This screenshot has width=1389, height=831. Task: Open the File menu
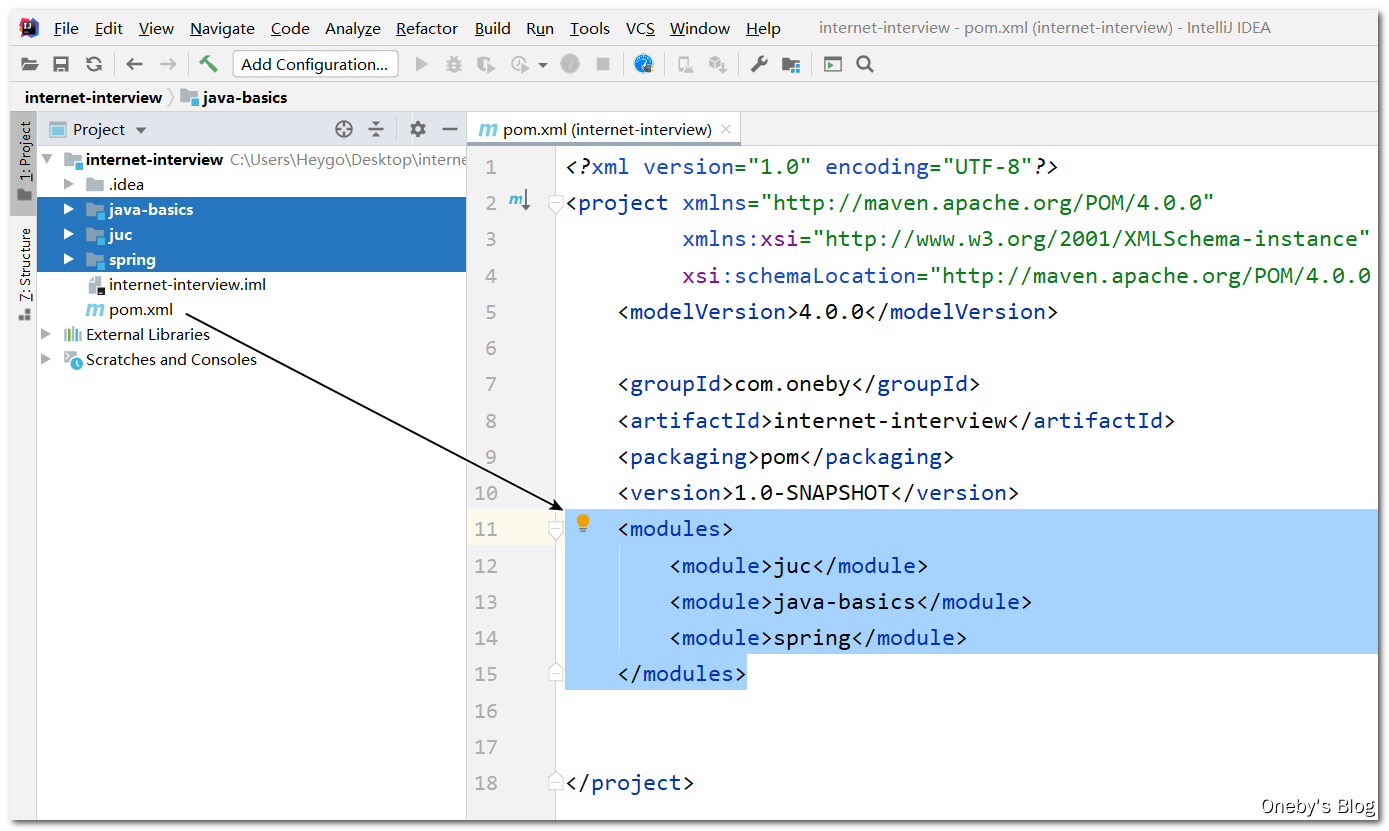click(x=66, y=28)
